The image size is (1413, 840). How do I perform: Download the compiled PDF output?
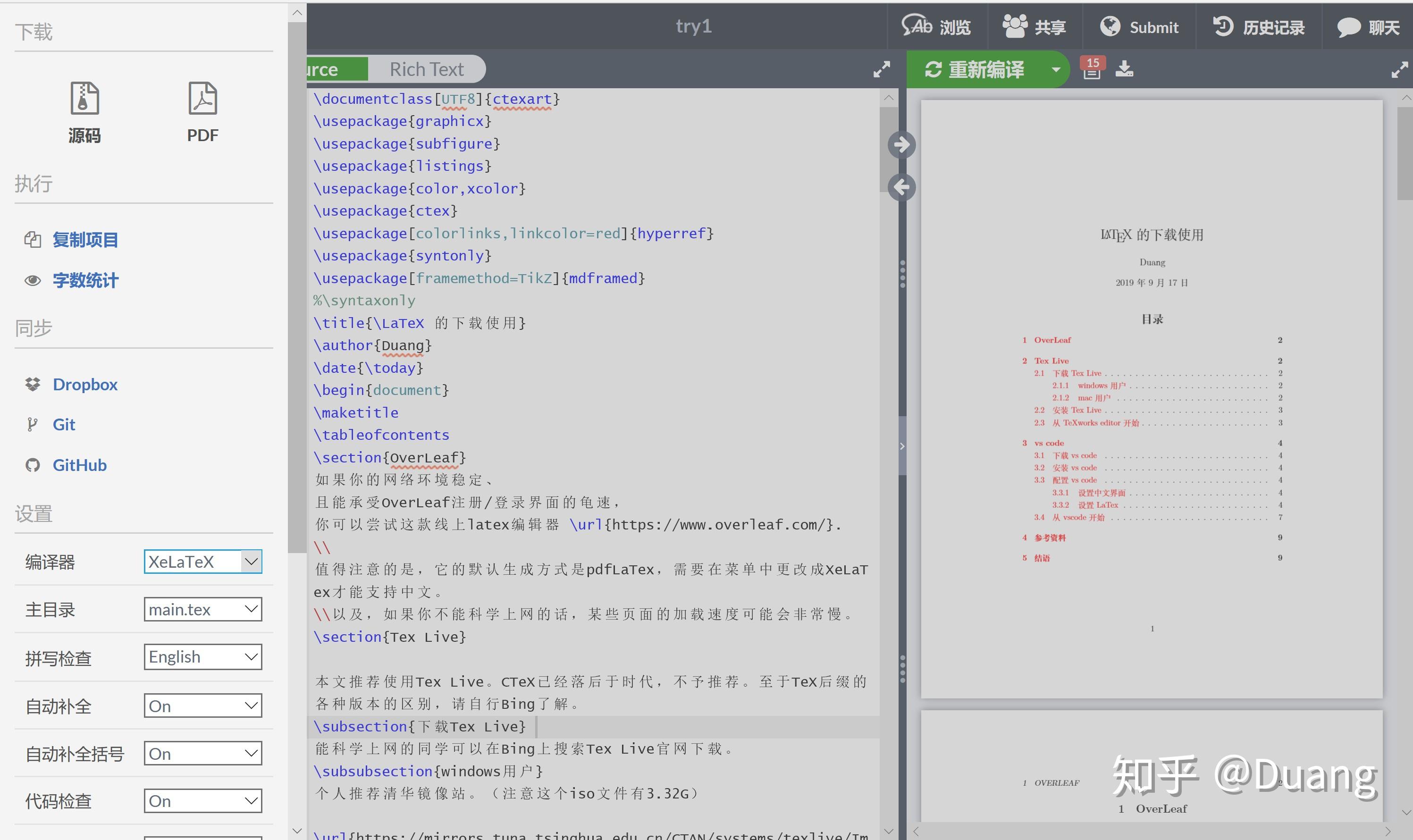tap(1125, 69)
